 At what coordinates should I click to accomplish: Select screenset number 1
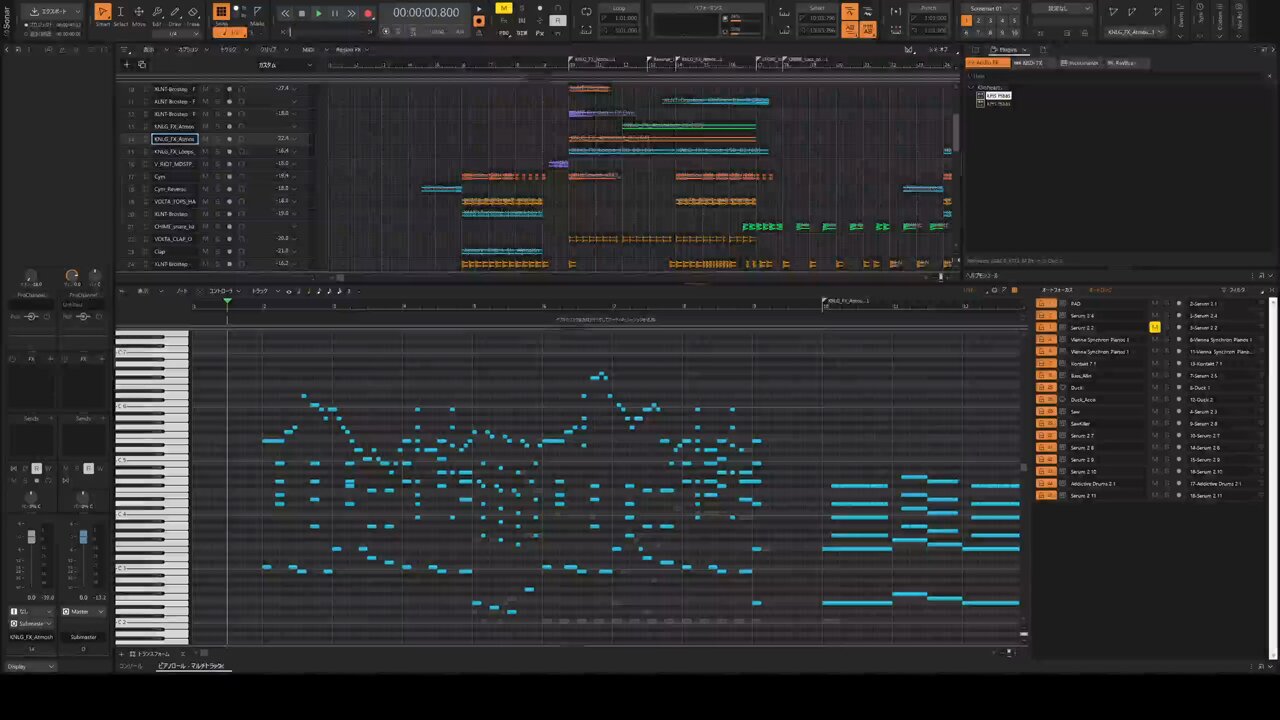click(966, 20)
